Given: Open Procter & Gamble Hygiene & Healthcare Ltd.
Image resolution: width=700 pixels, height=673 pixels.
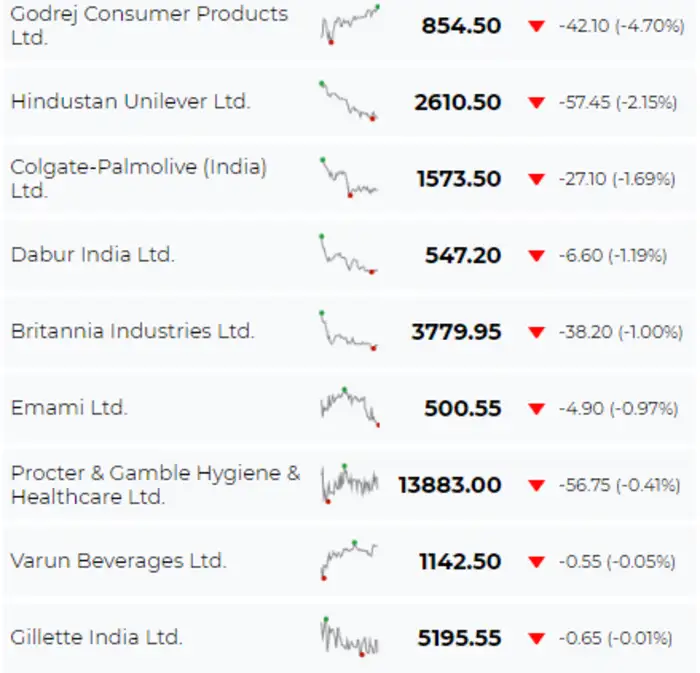Looking at the screenshot, I should coord(155,484).
